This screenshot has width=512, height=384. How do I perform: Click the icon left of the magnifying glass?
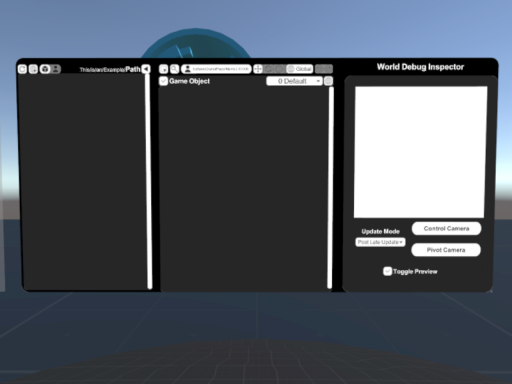tap(163, 69)
